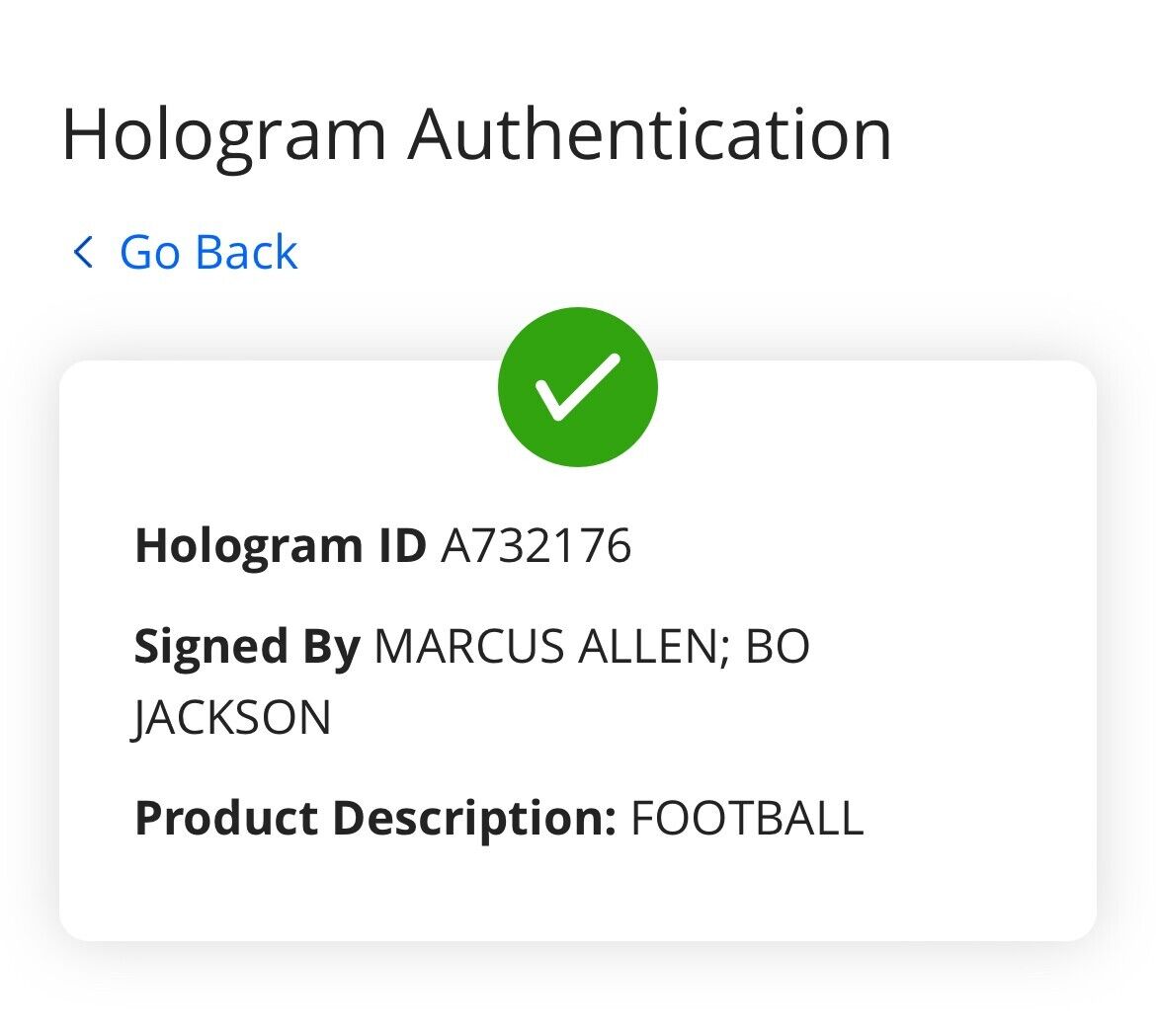This screenshot has width=1156, height=1036.
Task: Click the word JACKSON on second line
Action: pyautogui.click(x=233, y=718)
